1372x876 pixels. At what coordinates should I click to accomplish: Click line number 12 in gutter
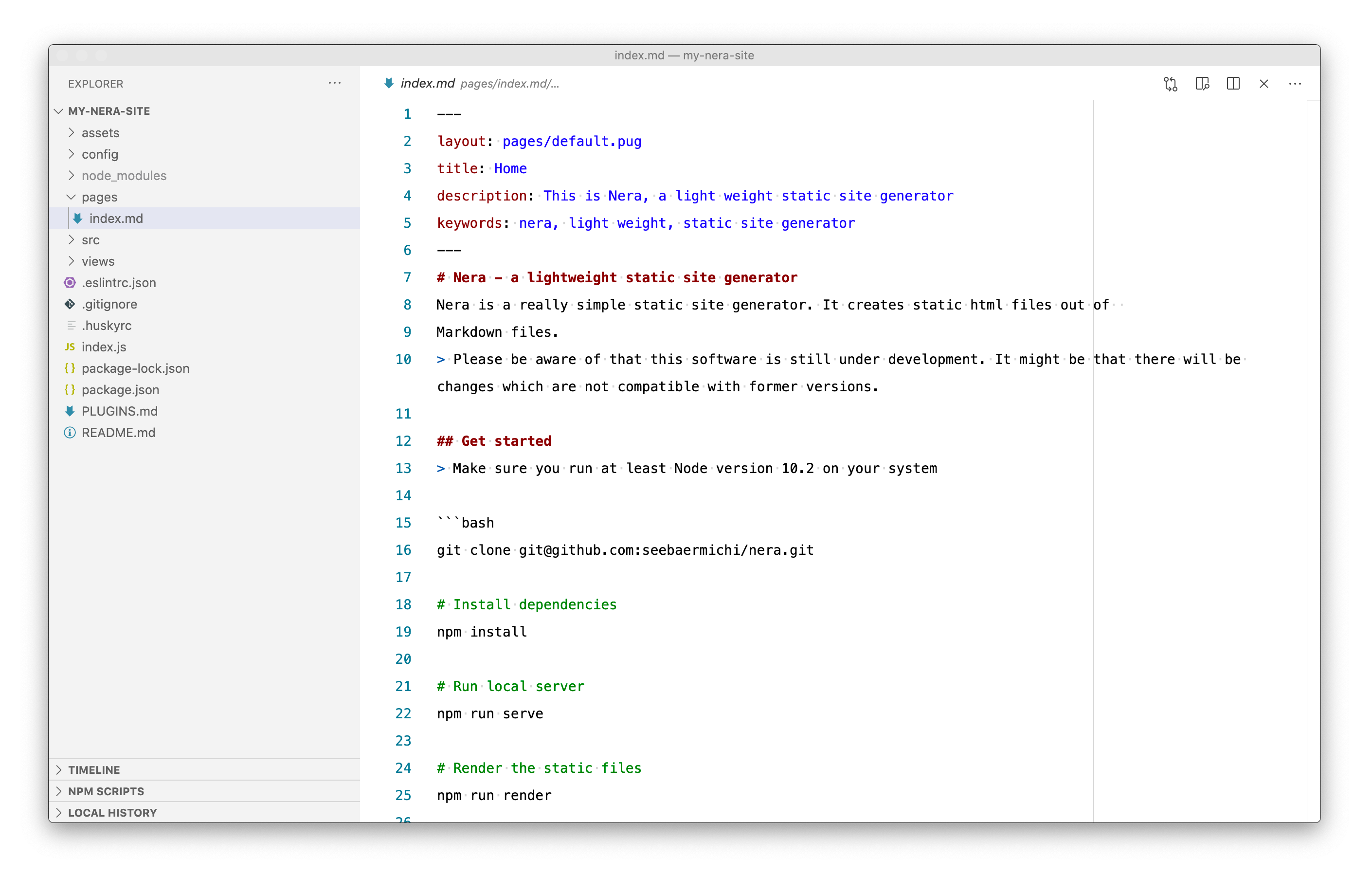point(403,441)
